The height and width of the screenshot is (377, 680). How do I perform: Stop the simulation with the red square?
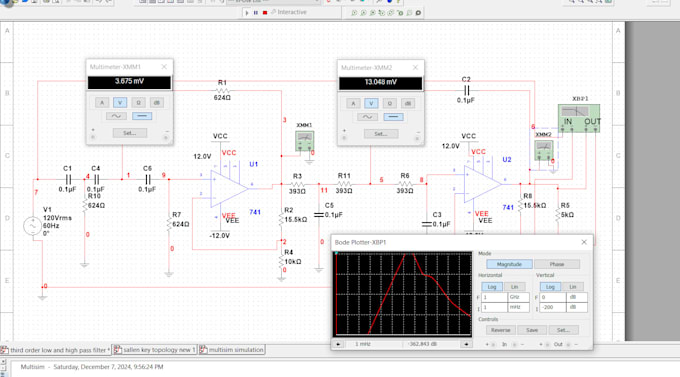(265, 13)
